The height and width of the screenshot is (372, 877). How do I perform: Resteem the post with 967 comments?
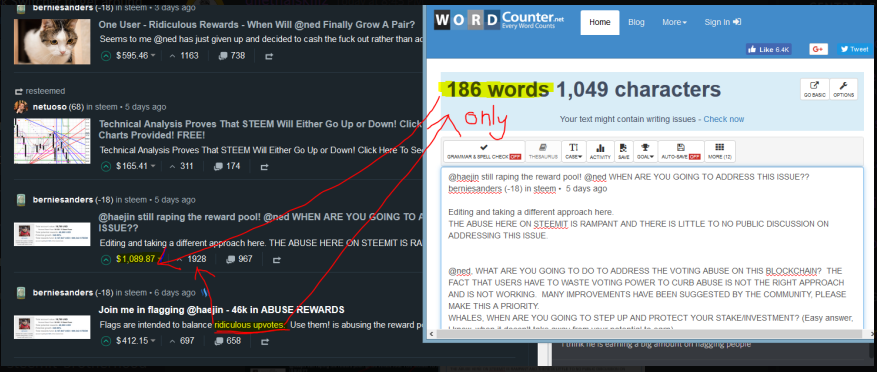click(x=276, y=260)
